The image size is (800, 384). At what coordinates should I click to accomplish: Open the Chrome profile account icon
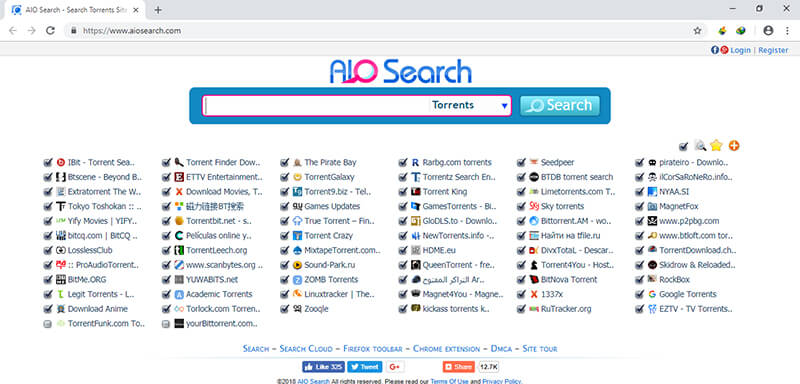click(768, 31)
